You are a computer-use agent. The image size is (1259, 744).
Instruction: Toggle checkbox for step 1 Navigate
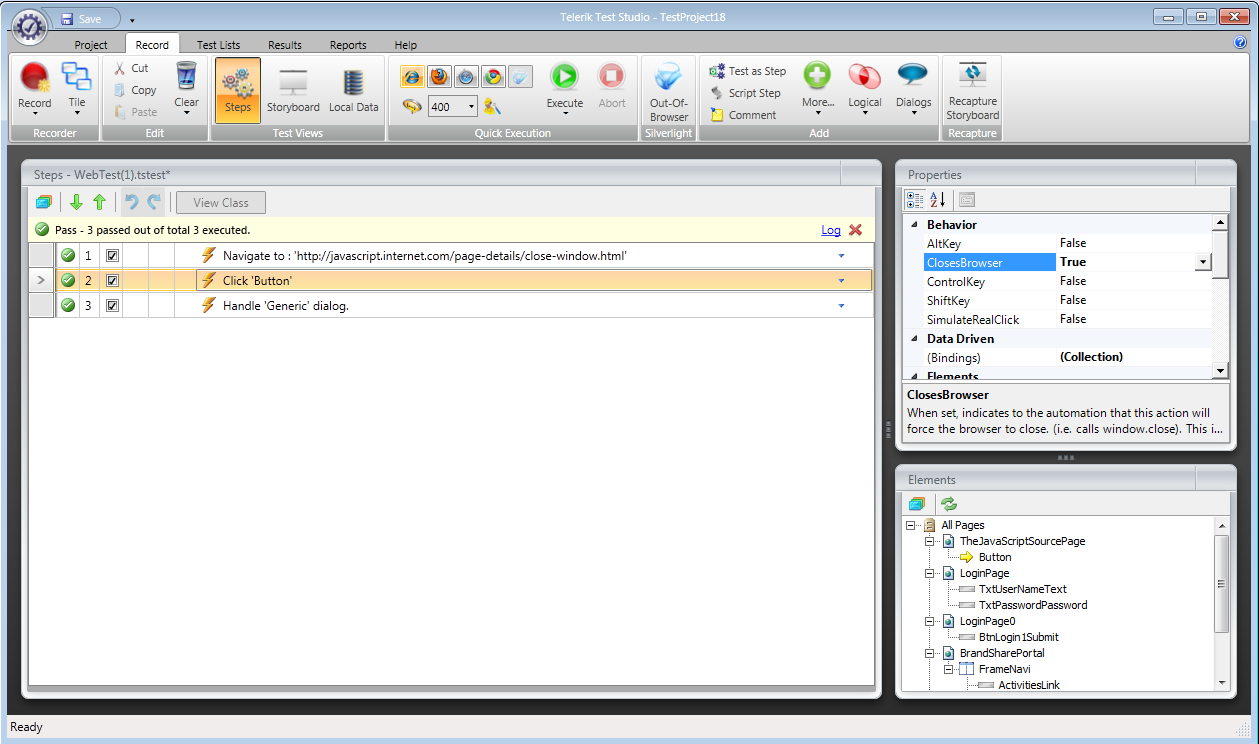(x=112, y=256)
